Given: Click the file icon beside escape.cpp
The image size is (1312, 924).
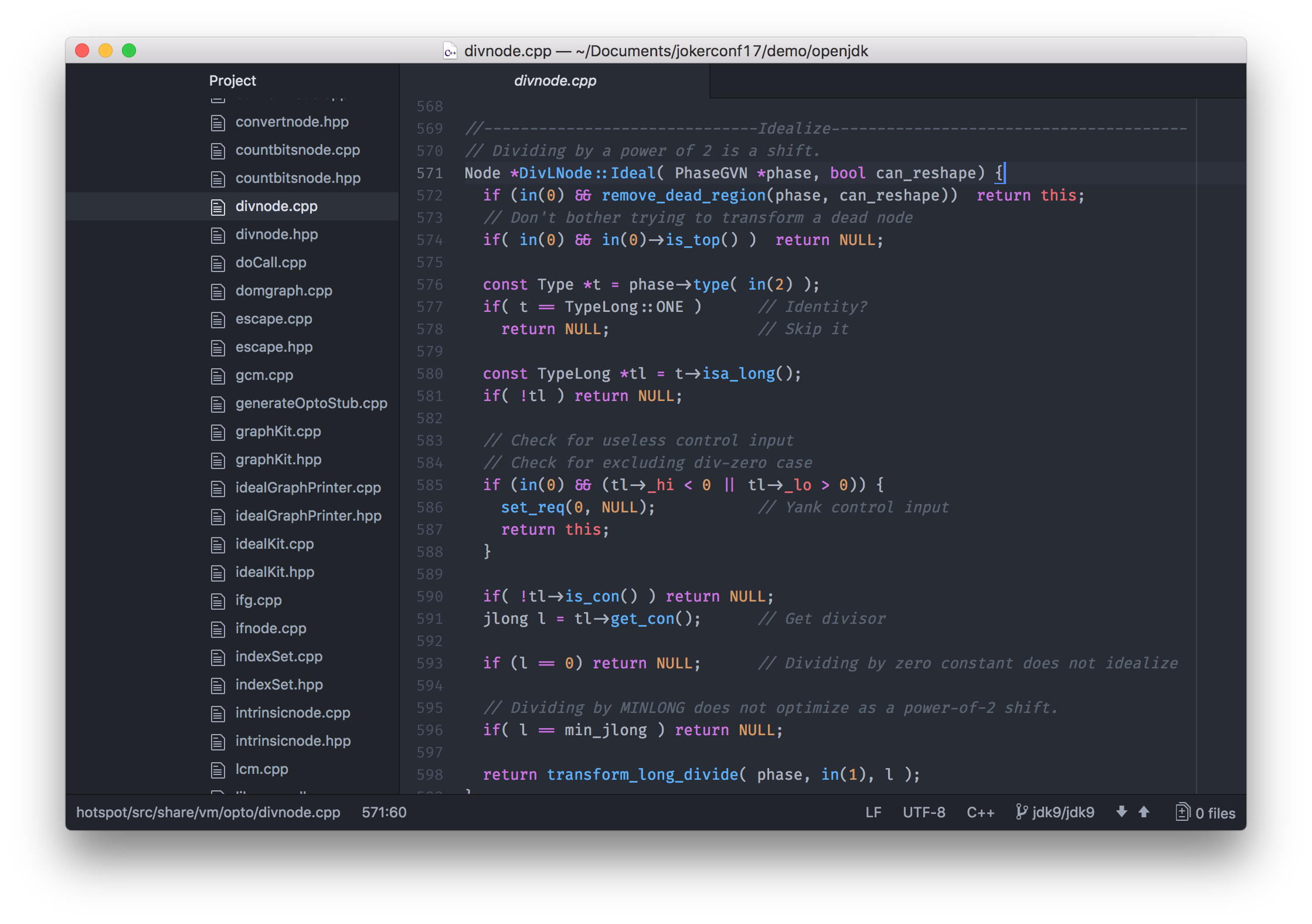Looking at the screenshot, I should (x=218, y=320).
